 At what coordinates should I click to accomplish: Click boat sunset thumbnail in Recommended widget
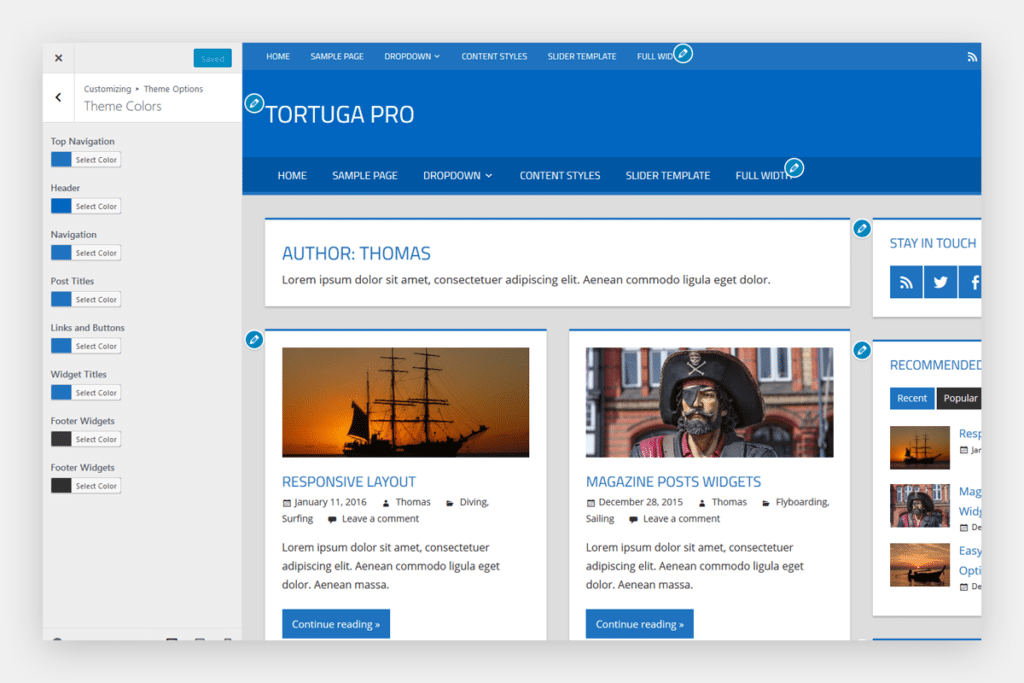(920, 565)
